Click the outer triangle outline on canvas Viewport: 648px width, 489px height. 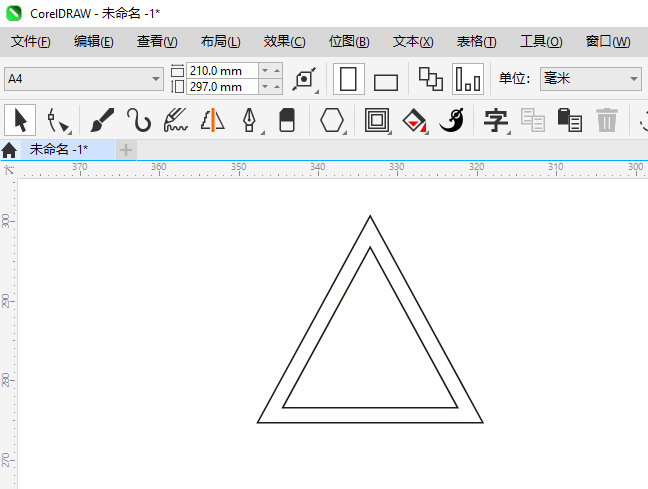(370, 422)
